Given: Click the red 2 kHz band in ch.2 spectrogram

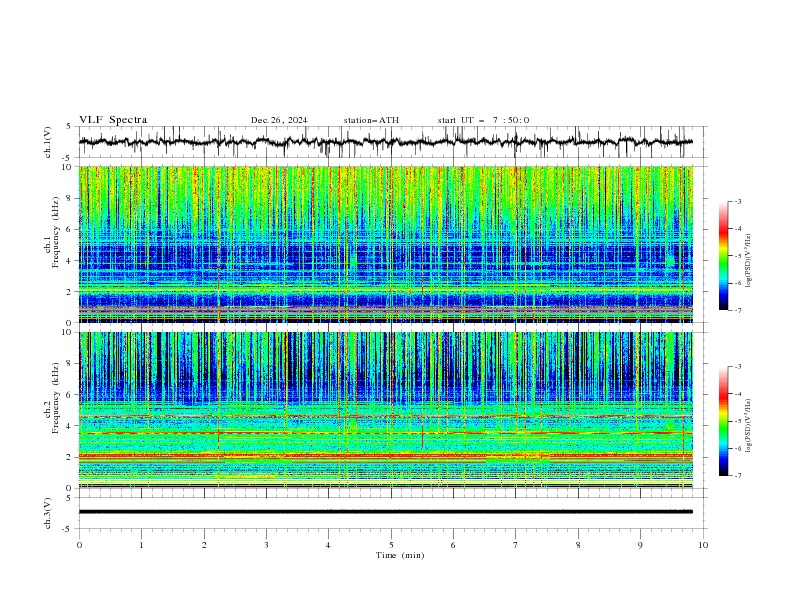Looking at the screenshot, I should point(386,455).
